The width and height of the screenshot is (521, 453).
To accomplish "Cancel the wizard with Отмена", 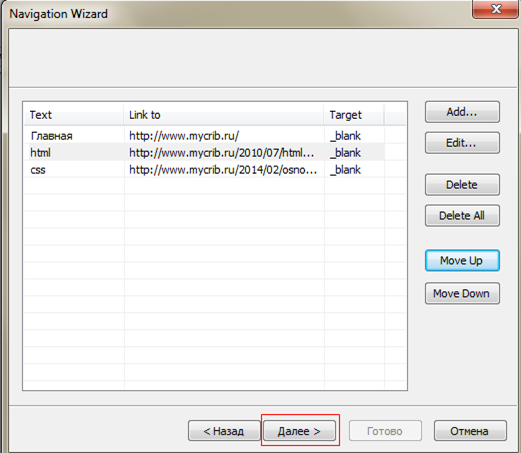I will (x=470, y=431).
